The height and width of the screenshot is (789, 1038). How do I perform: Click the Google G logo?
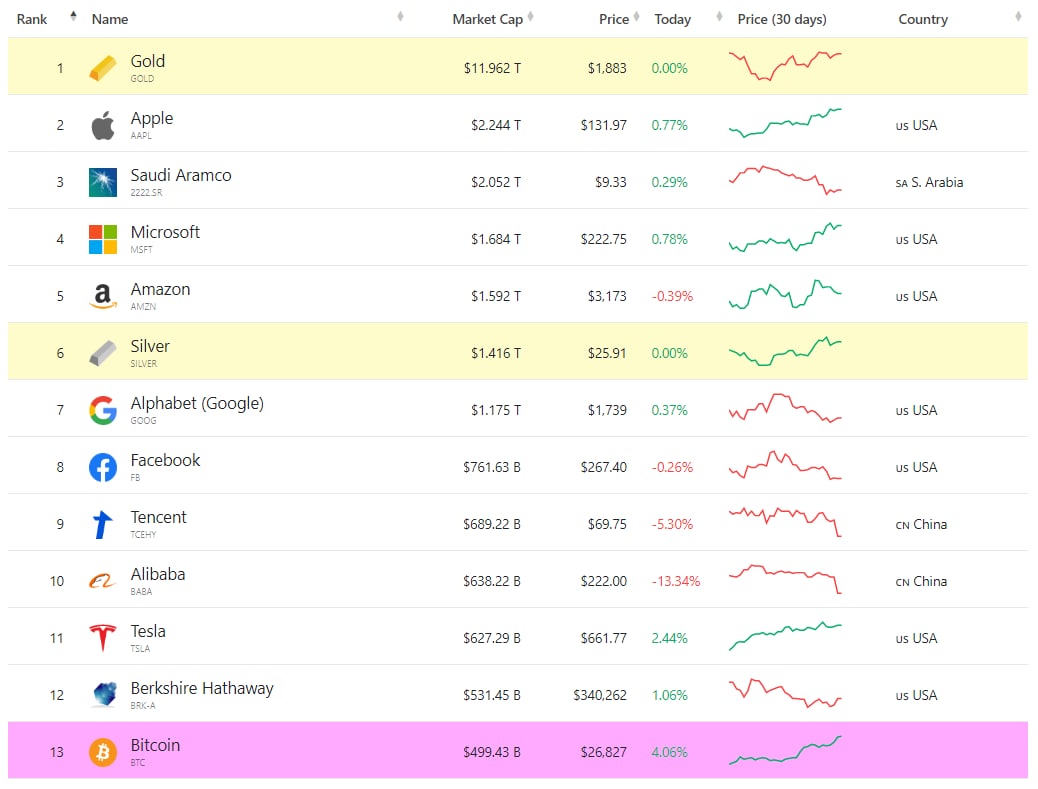coord(103,410)
